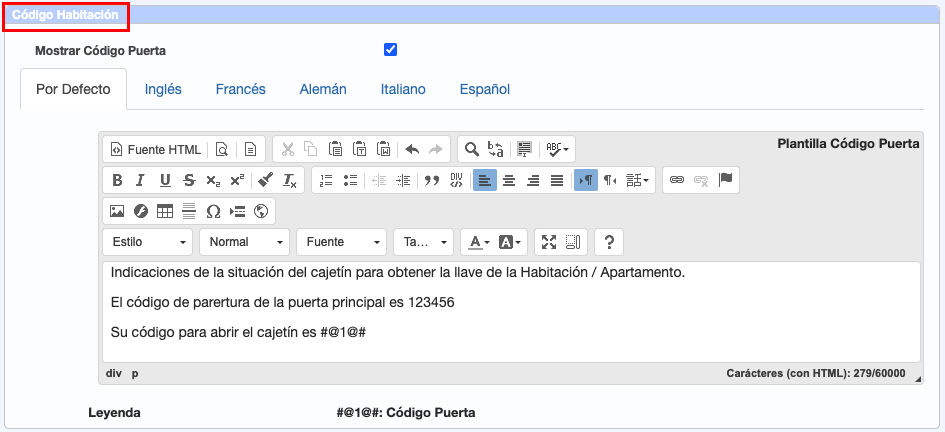Screen dimensions: 945x432
Task: Insert a numbered list
Action: coord(326,180)
